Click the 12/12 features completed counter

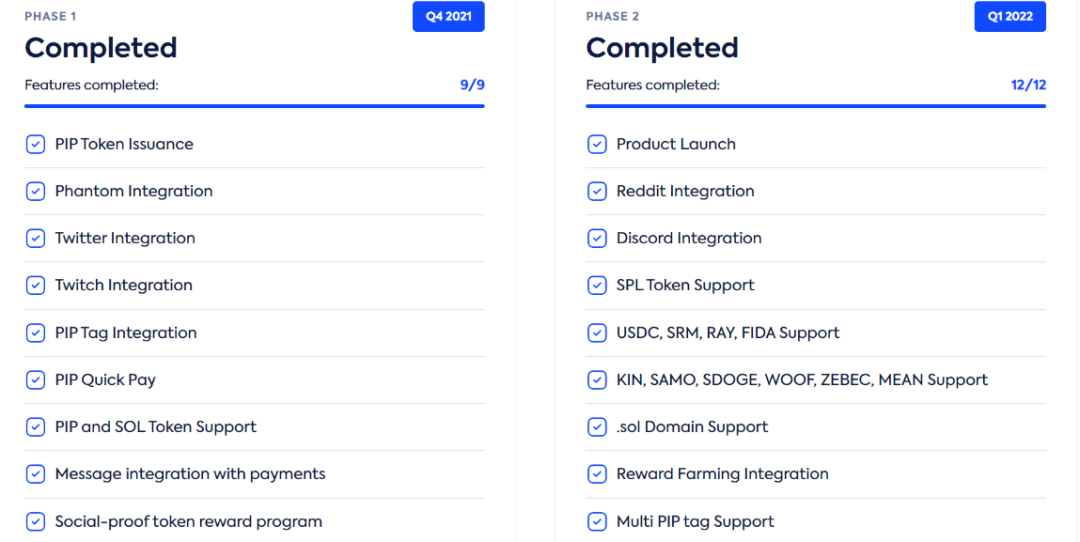[x=1028, y=85]
